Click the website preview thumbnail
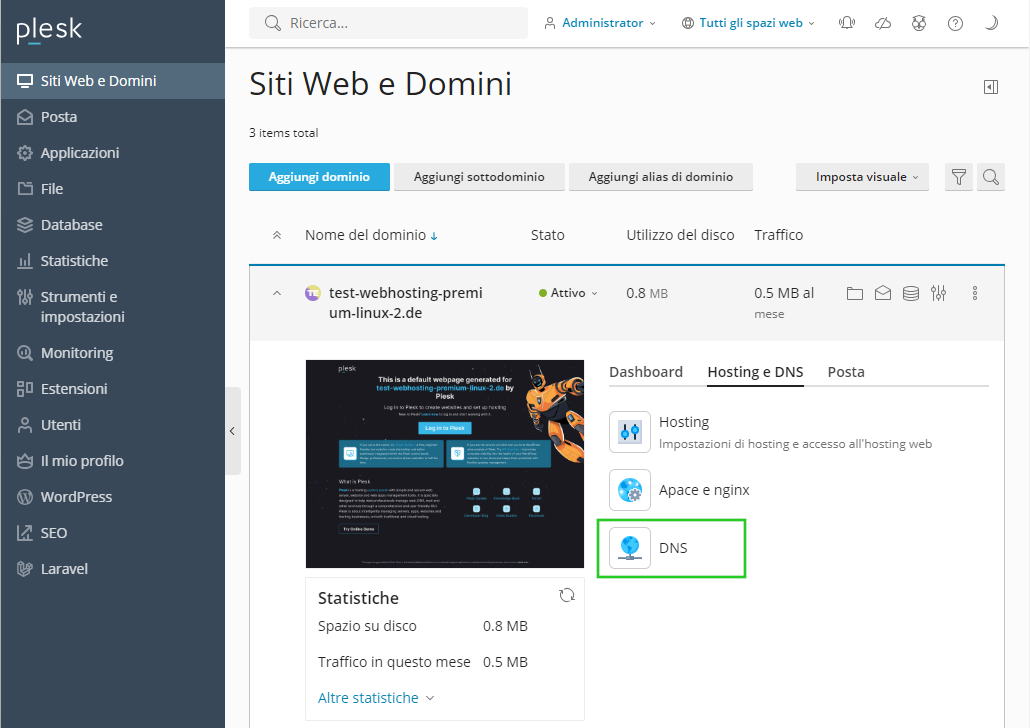 click(445, 464)
